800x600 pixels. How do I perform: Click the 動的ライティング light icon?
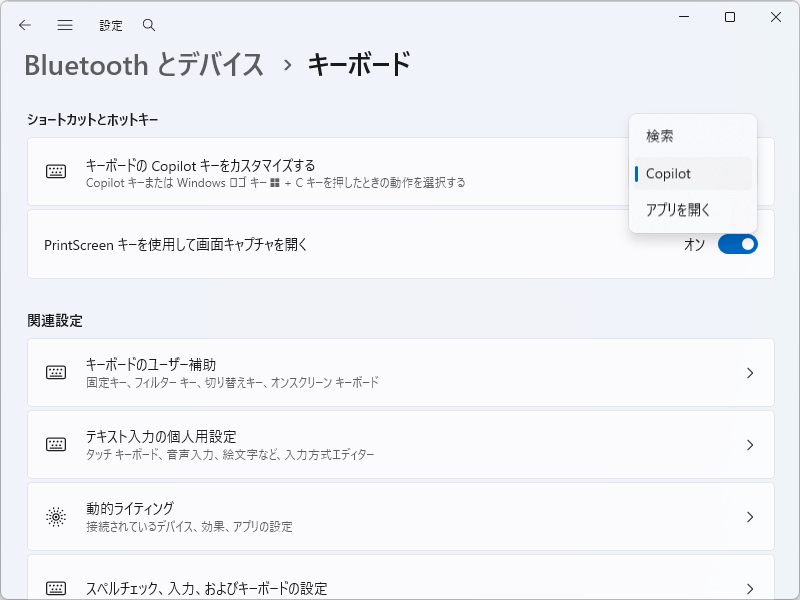56,517
